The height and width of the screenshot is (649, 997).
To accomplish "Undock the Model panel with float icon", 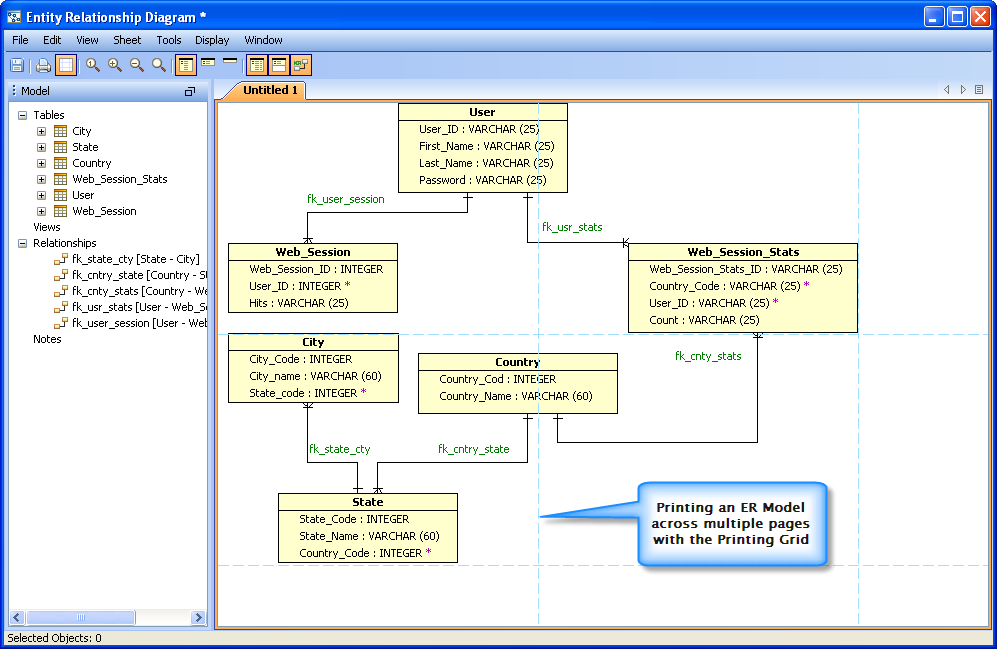I will pyautogui.click(x=189, y=92).
